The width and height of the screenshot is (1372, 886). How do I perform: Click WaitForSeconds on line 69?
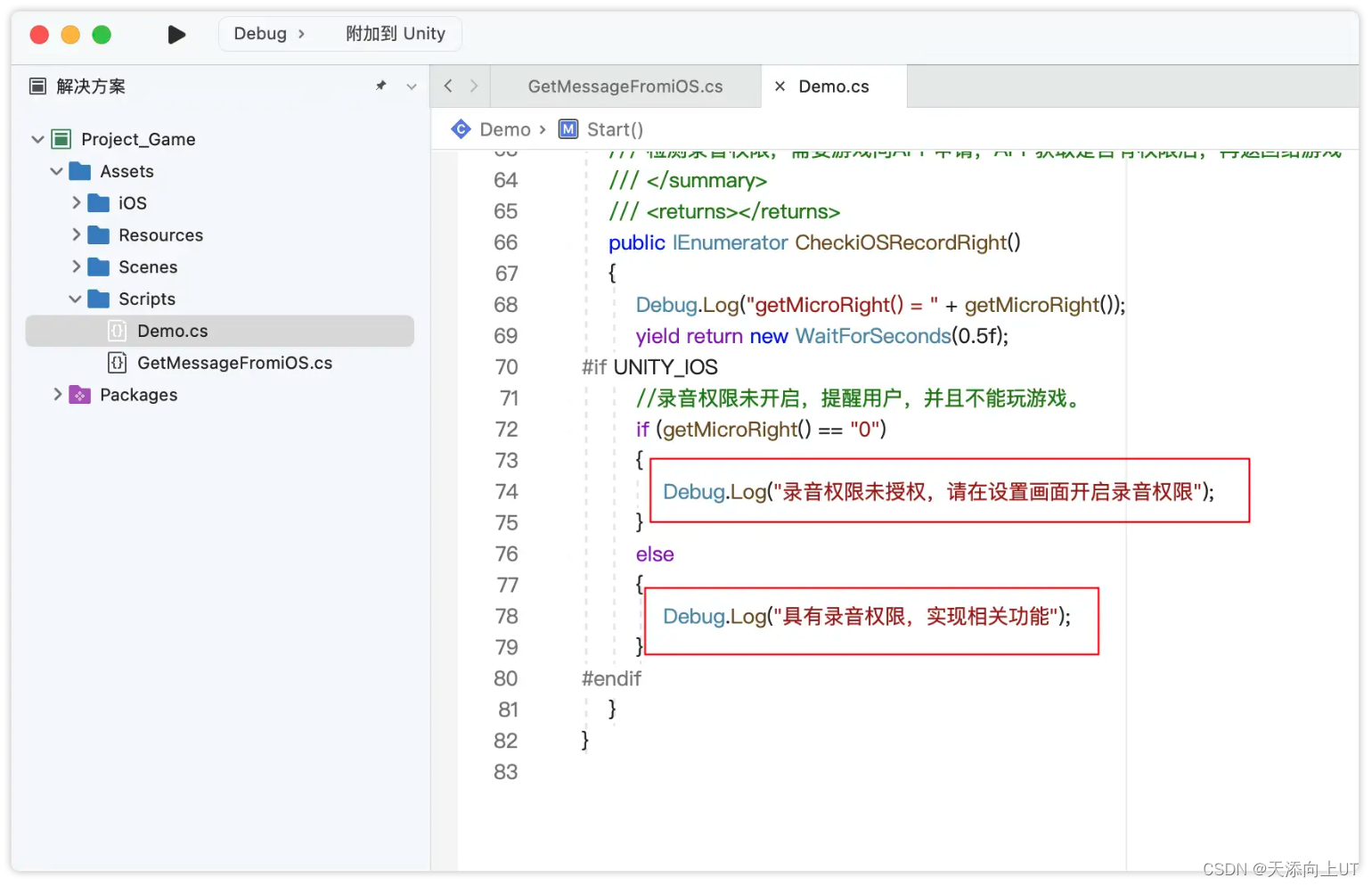click(x=873, y=336)
